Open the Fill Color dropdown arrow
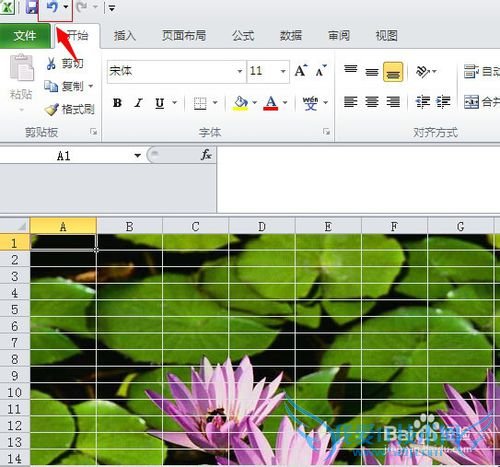 254,102
